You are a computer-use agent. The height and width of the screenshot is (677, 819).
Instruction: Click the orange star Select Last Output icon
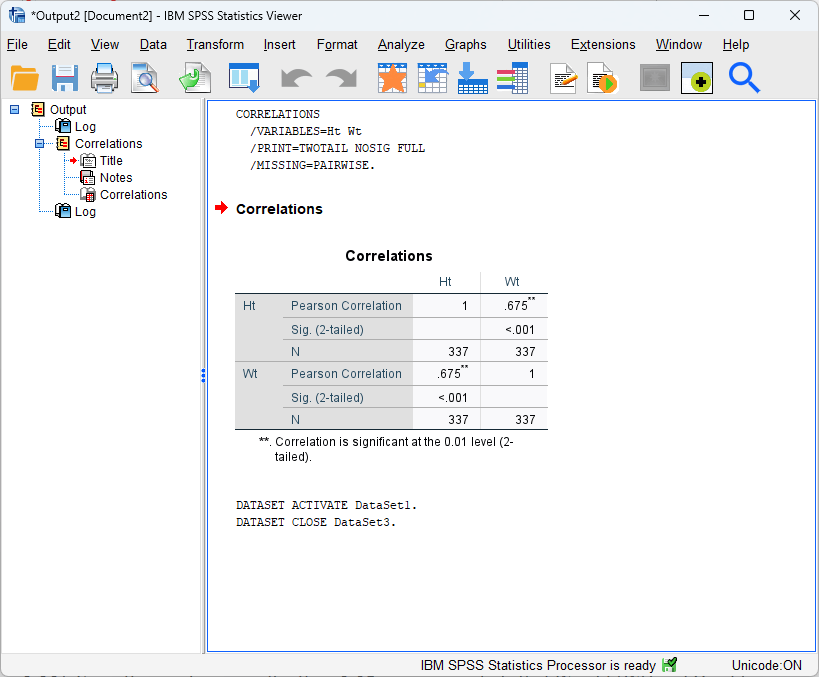click(392, 78)
